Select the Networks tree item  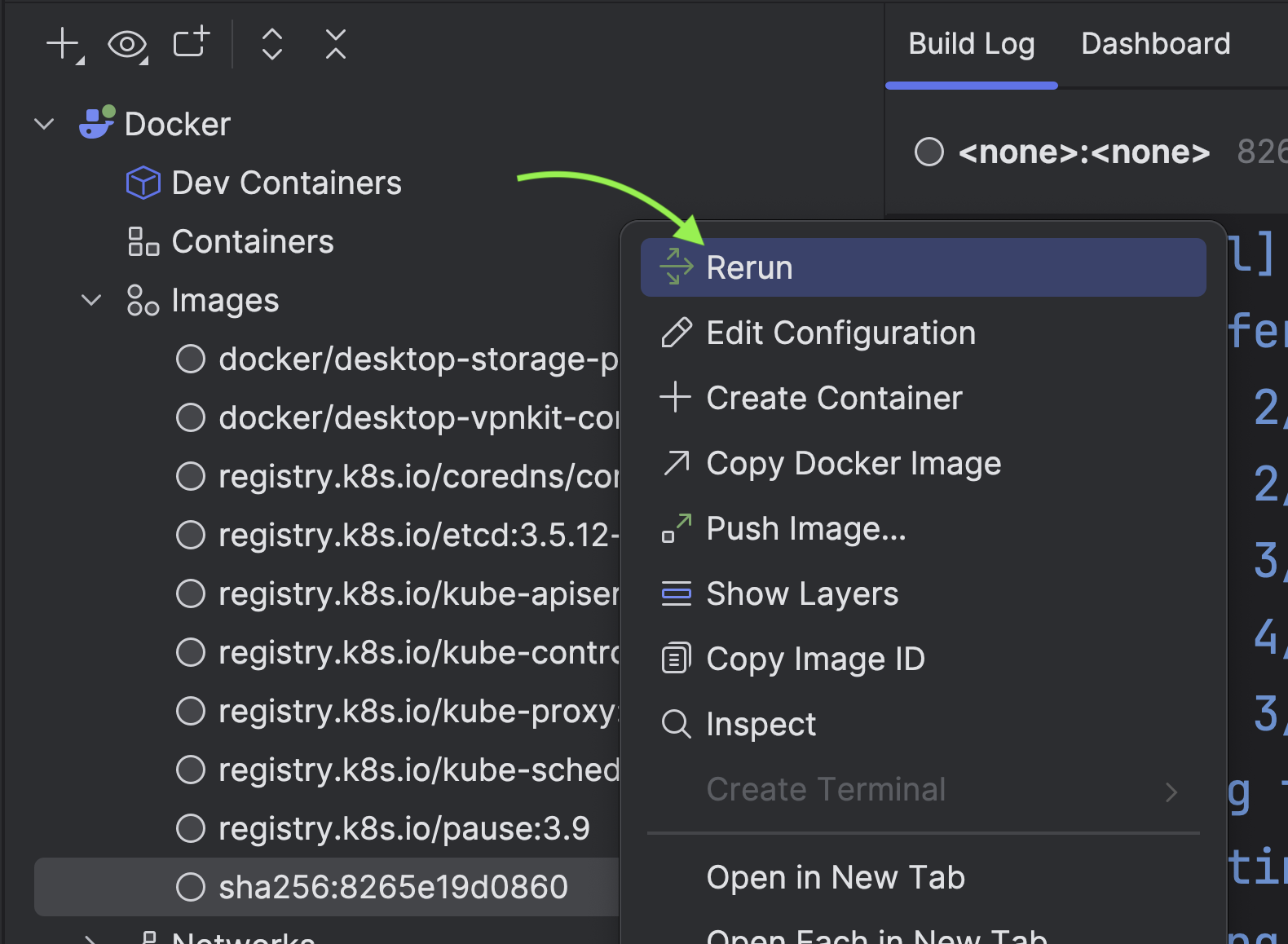point(243,938)
